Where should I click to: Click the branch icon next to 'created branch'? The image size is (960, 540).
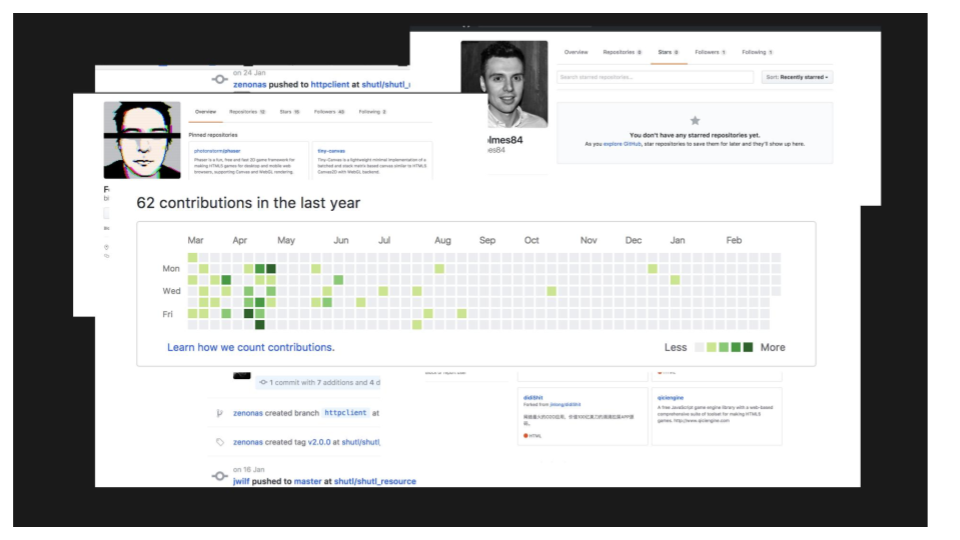(219, 413)
